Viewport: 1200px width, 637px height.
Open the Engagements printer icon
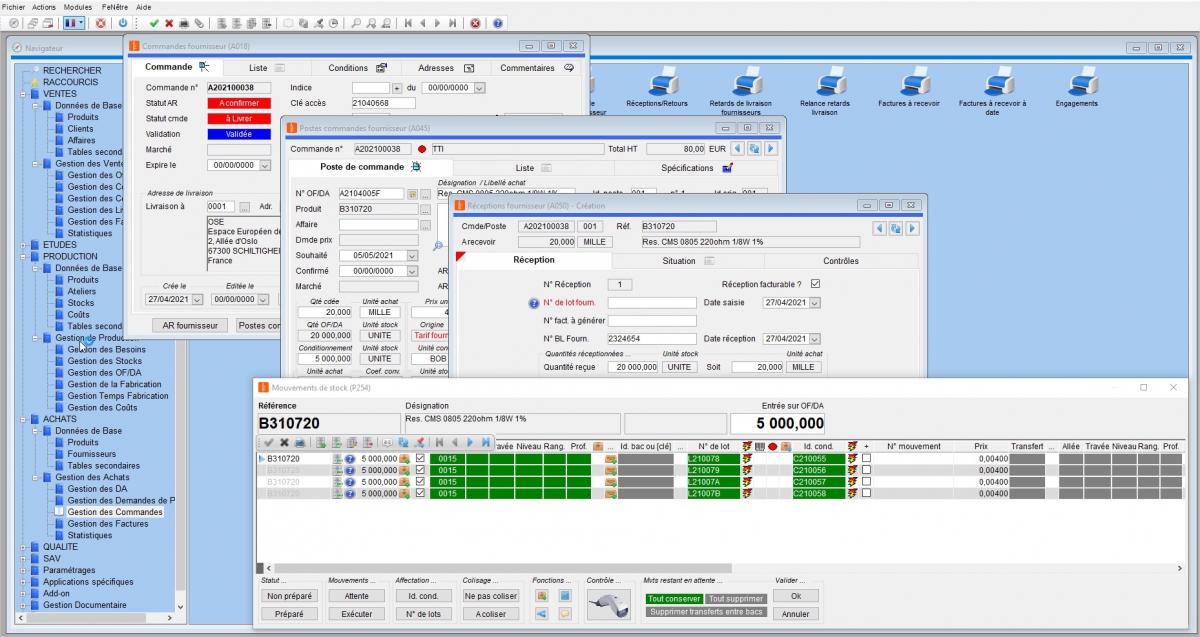pos(1080,86)
